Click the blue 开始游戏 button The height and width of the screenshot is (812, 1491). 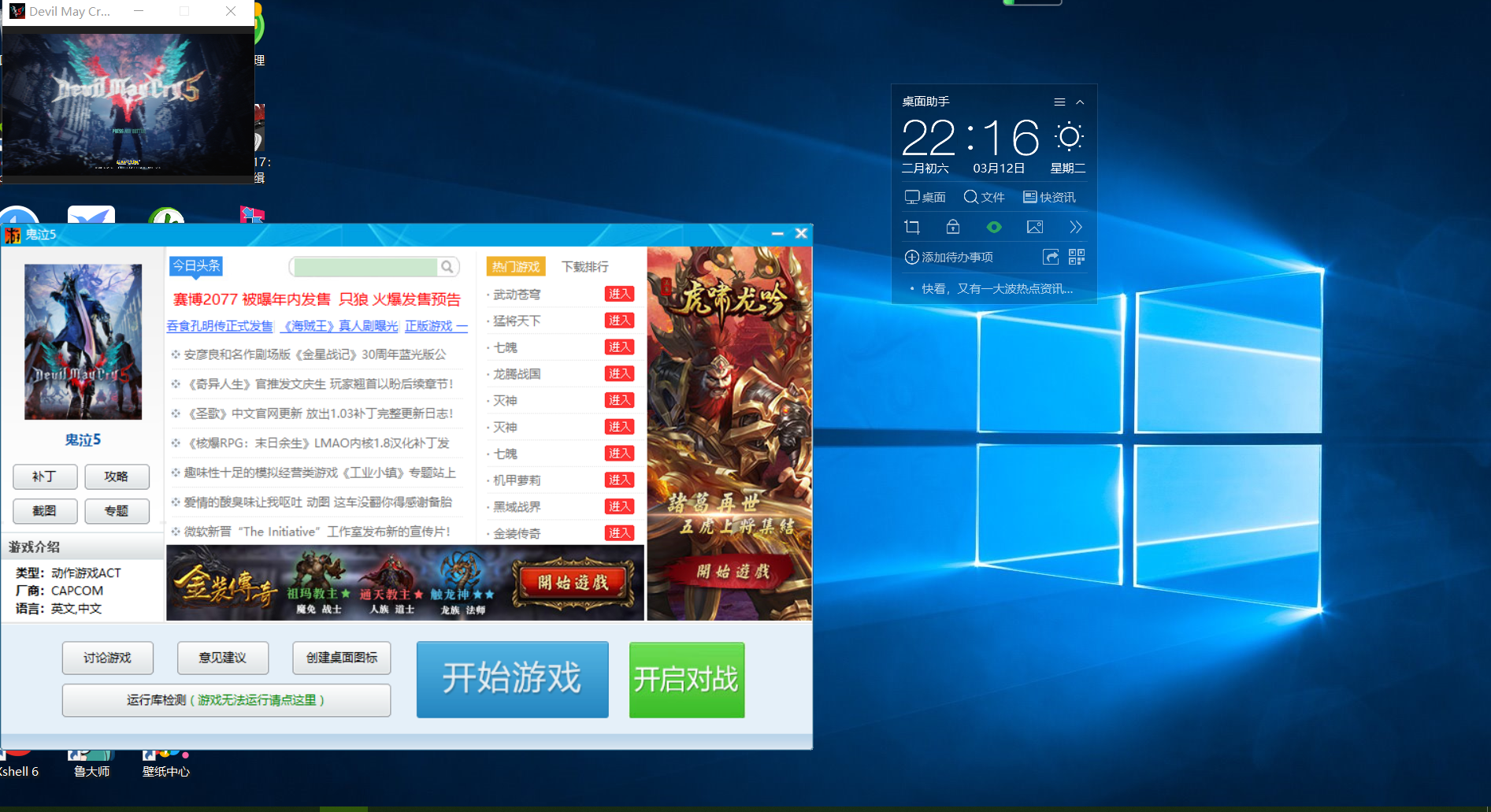tap(512, 679)
